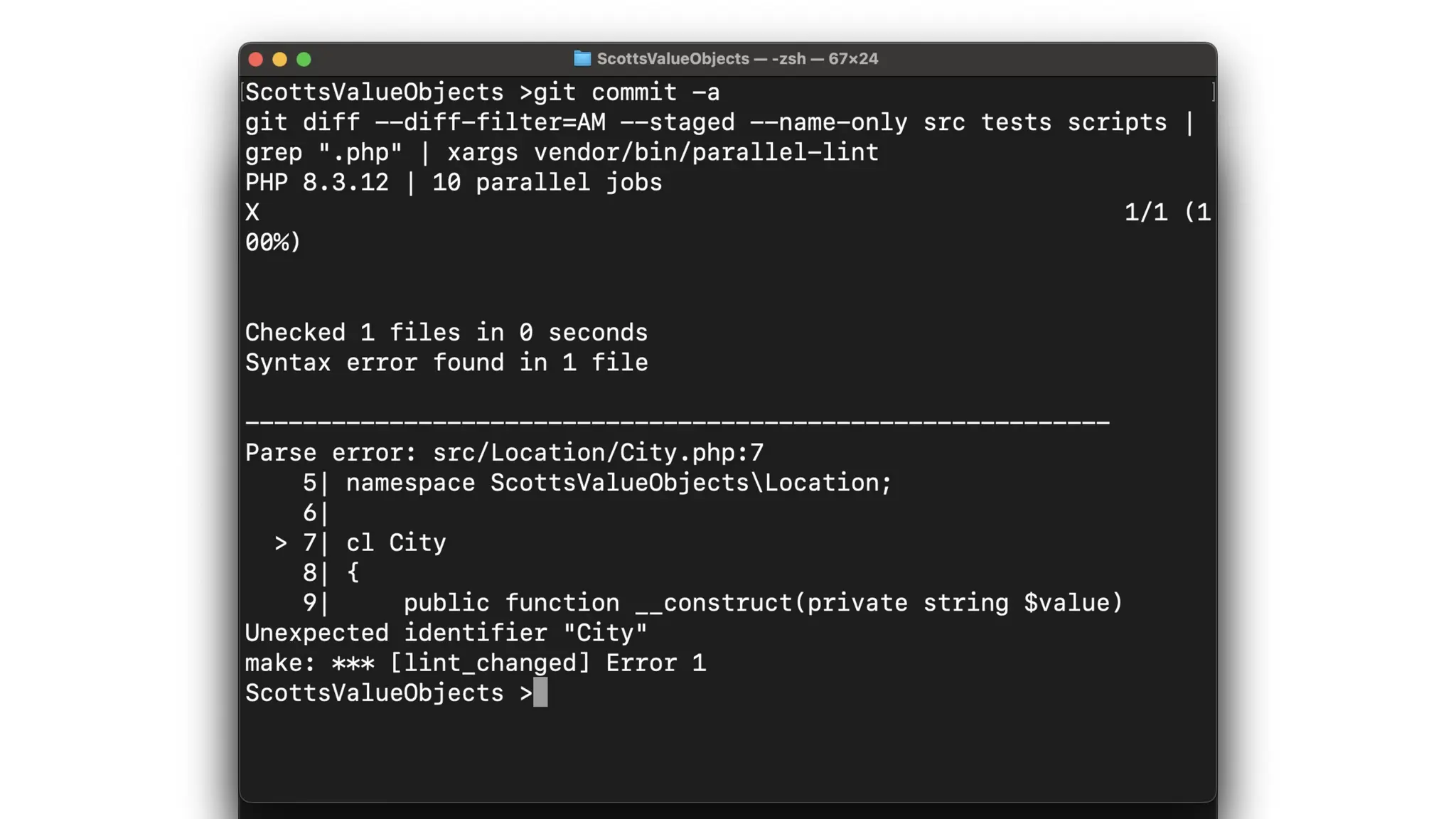Click '[lint_changed]' in make error line
1456x819 pixels.
(x=490, y=663)
